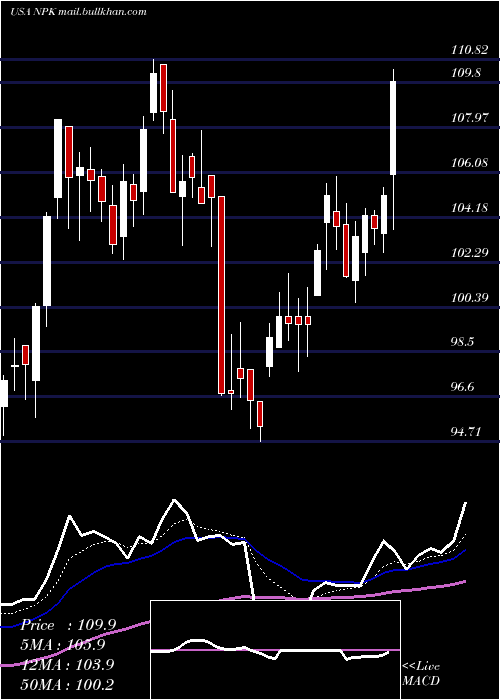Click the '5MA : 105.9' readout
This screenshot has height=700, width=500.
pyautogui.click(x=62, y=645)
